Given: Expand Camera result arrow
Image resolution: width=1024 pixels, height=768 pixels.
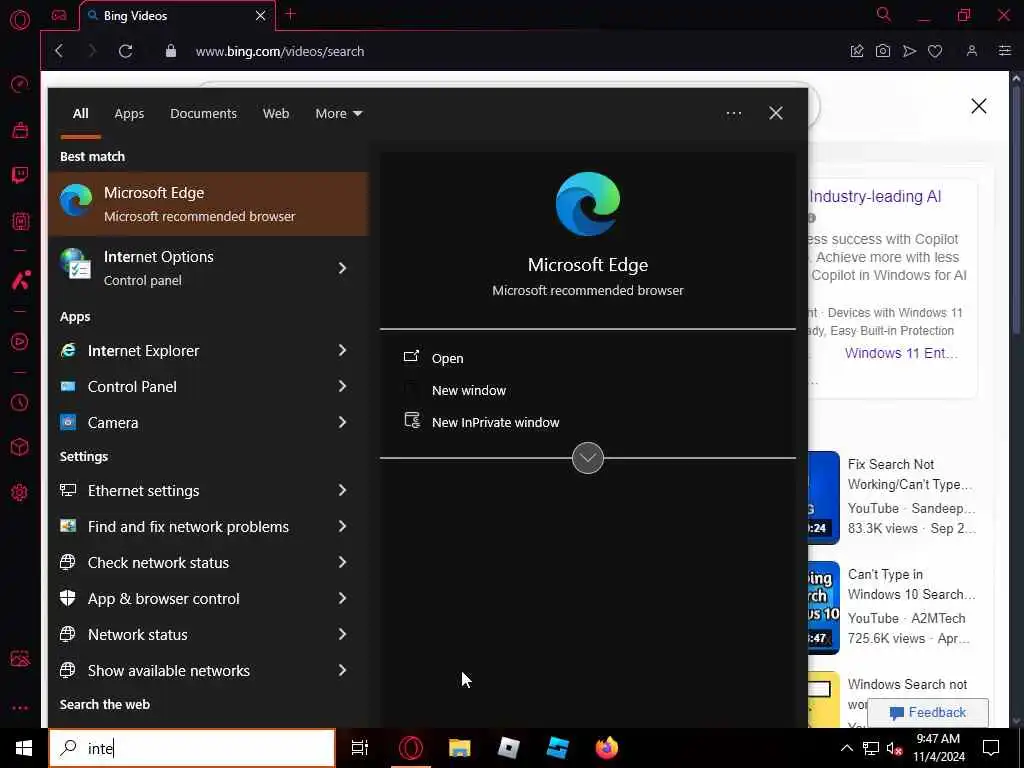Looking at the screenshot, I should pos(342,423).
